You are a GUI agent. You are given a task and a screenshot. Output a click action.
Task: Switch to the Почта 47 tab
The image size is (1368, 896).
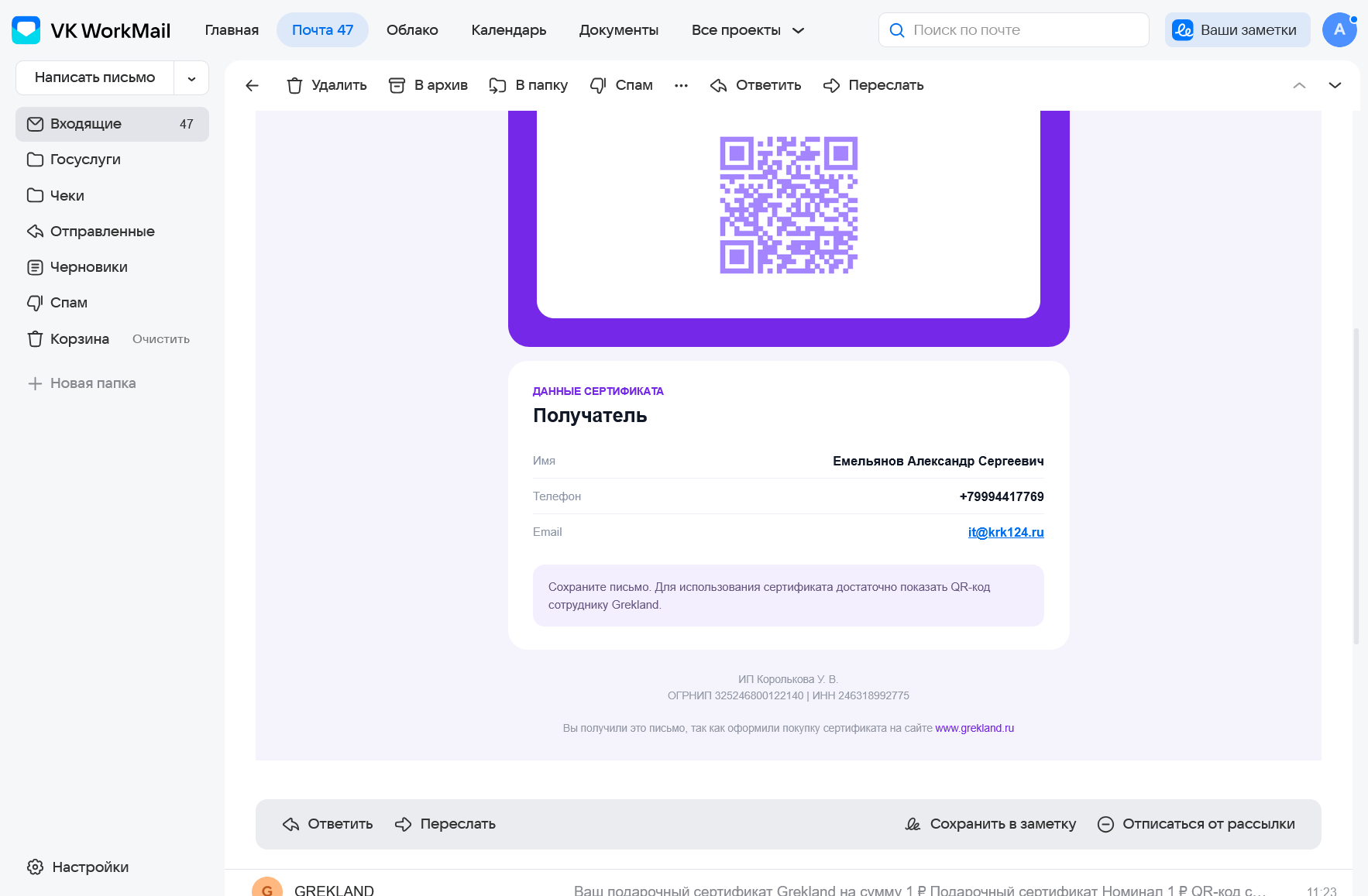(x=322, y=30)
